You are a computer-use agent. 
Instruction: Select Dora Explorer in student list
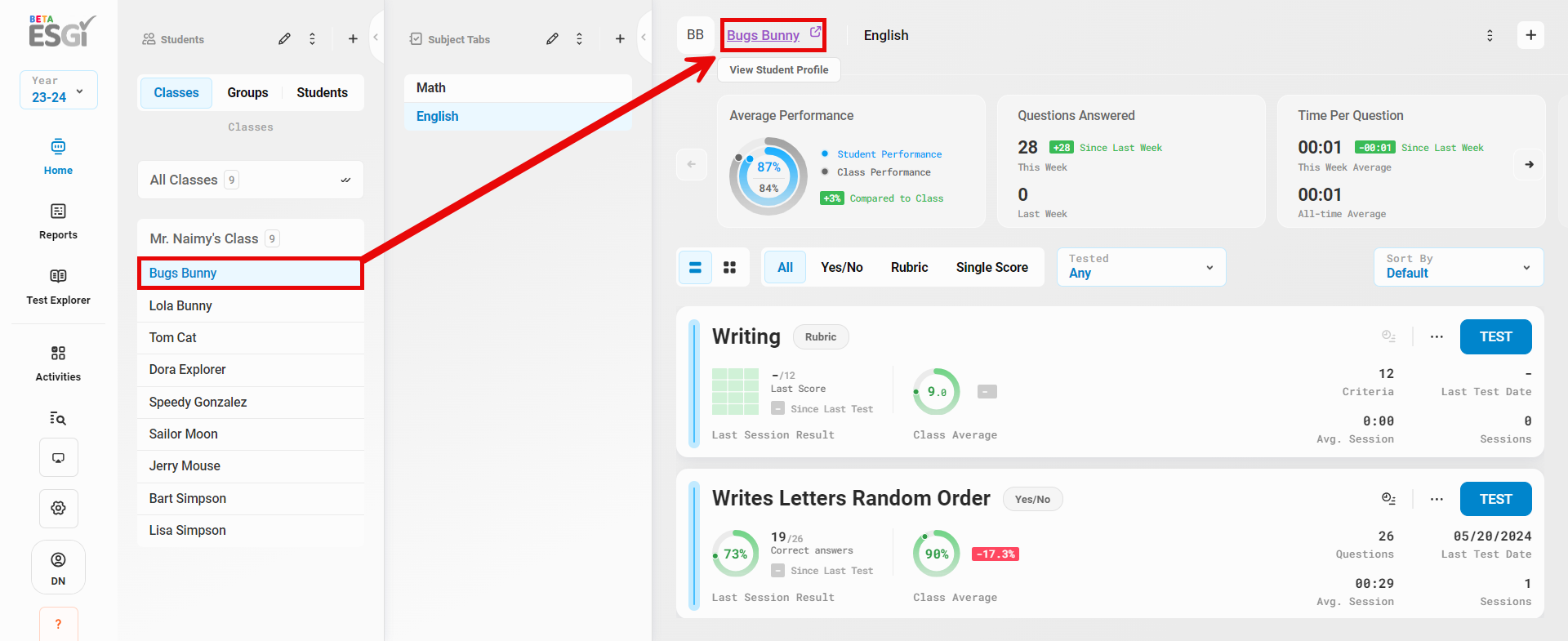pyautogui.click(x=251, y=369)
